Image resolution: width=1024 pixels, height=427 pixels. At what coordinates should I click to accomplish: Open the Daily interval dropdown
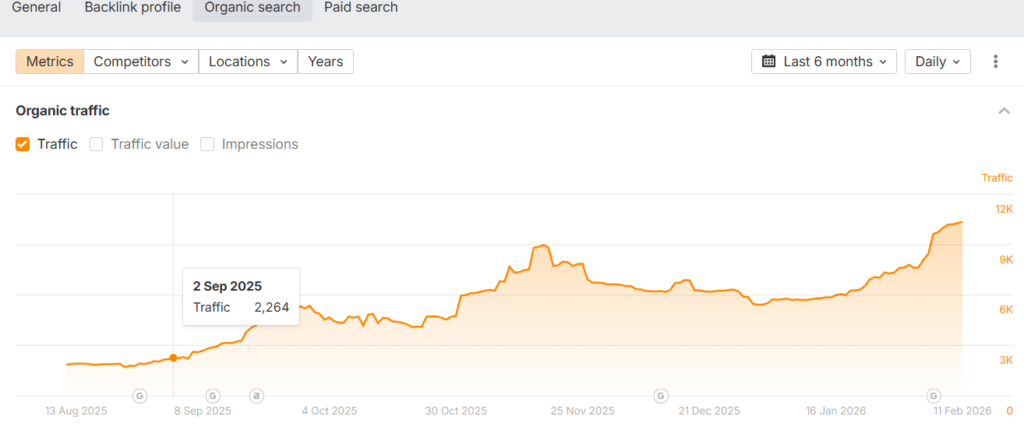[x=937, y=62]
